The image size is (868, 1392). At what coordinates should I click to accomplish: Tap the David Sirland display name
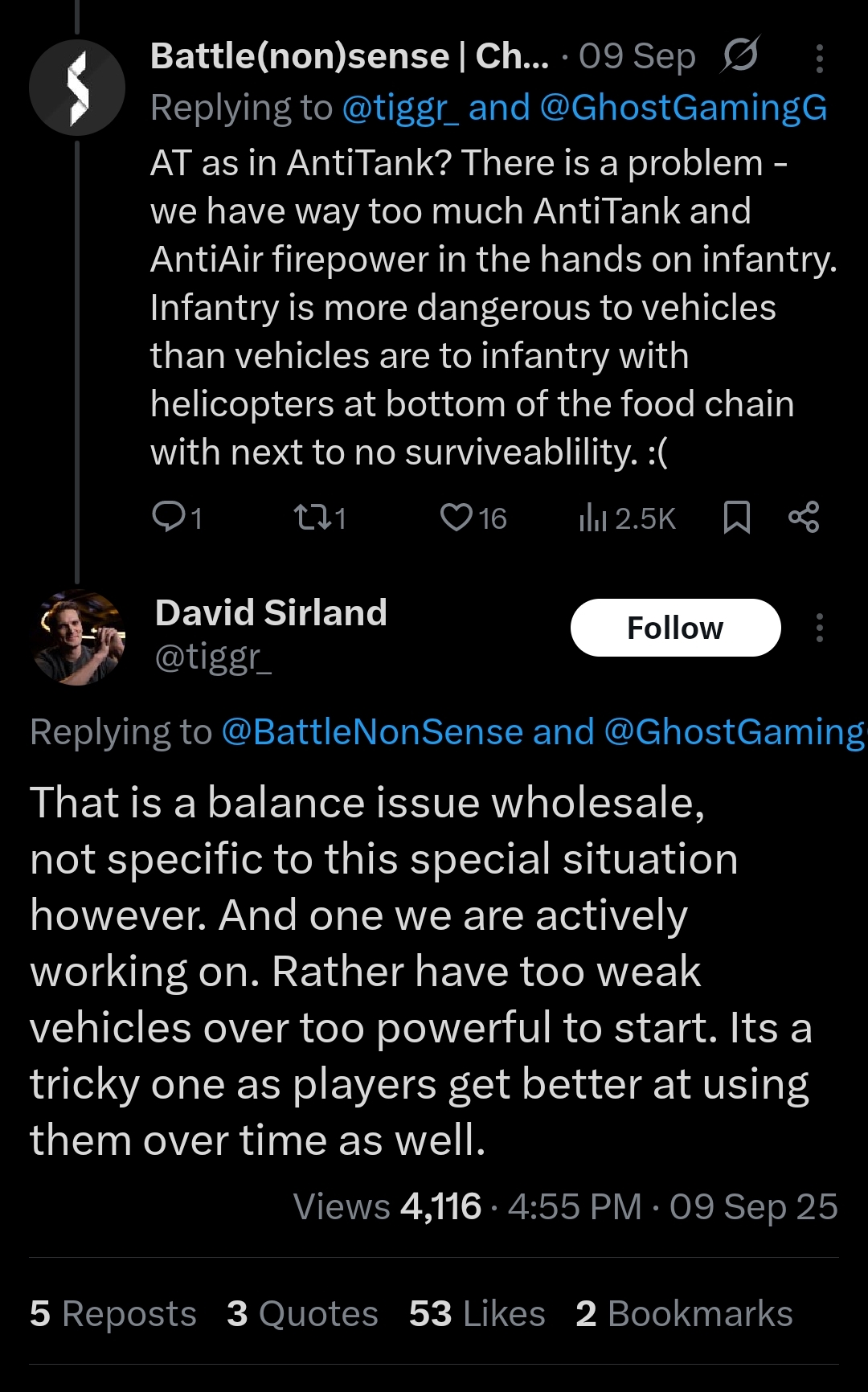click(x=271, y=612)
